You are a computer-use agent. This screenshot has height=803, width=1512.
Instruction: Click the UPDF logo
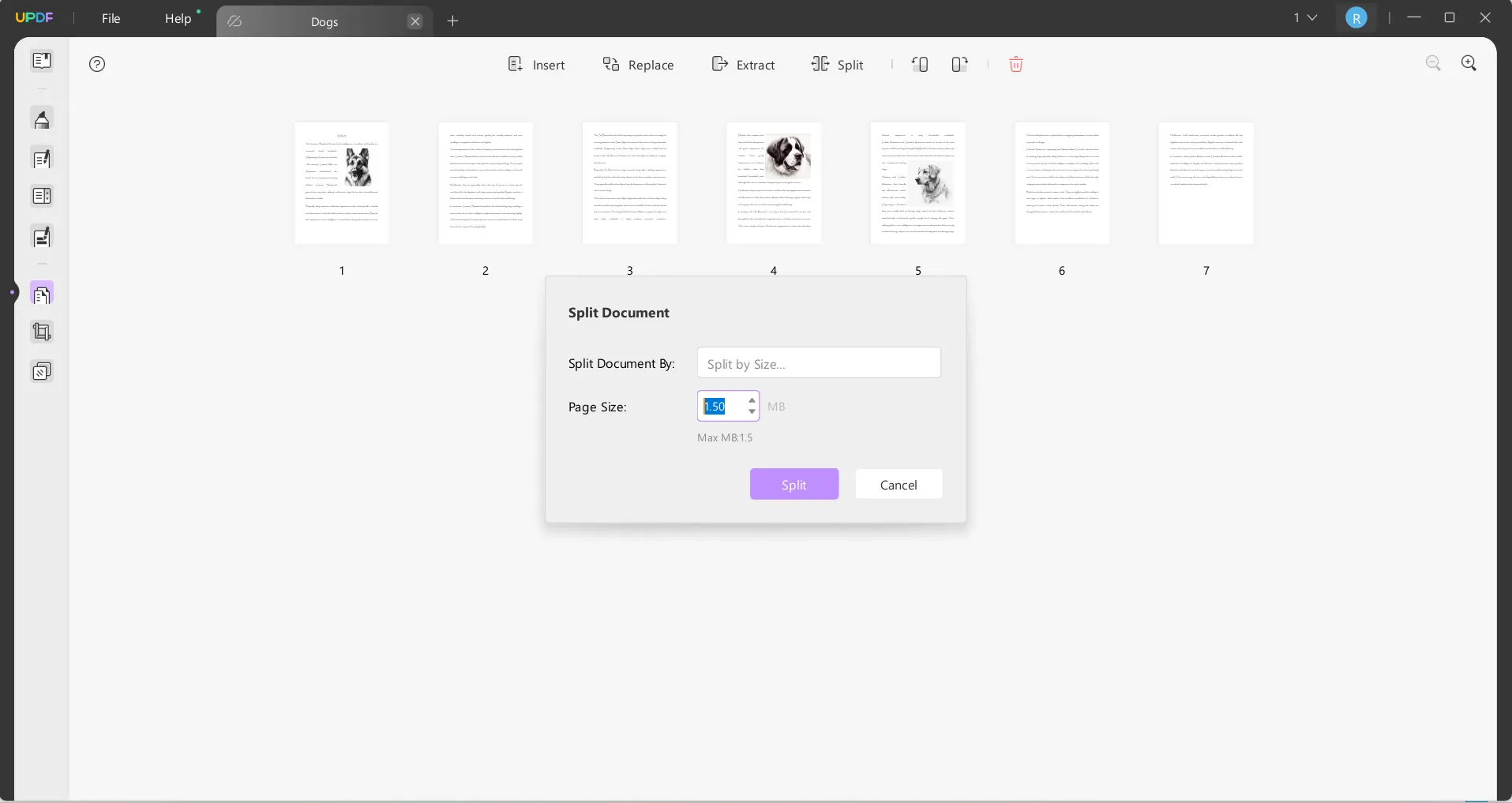coord(35,18)
